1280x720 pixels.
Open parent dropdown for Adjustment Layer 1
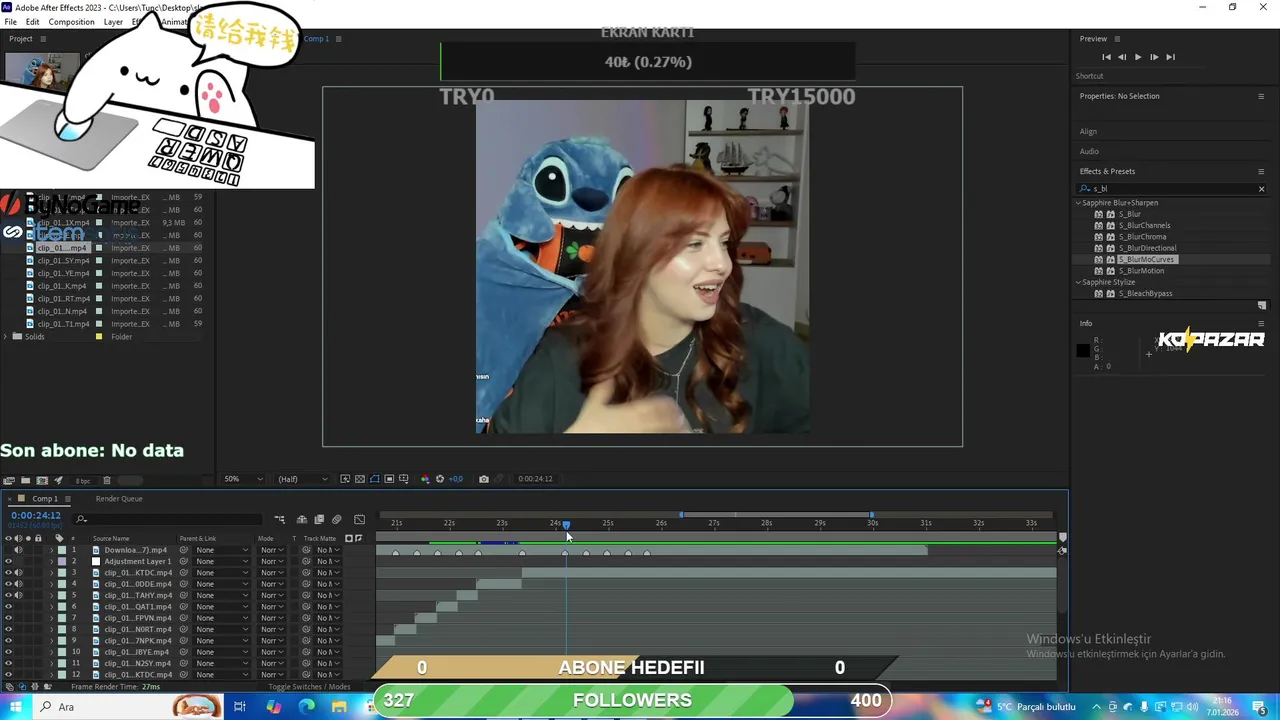[x=222, y=562]
